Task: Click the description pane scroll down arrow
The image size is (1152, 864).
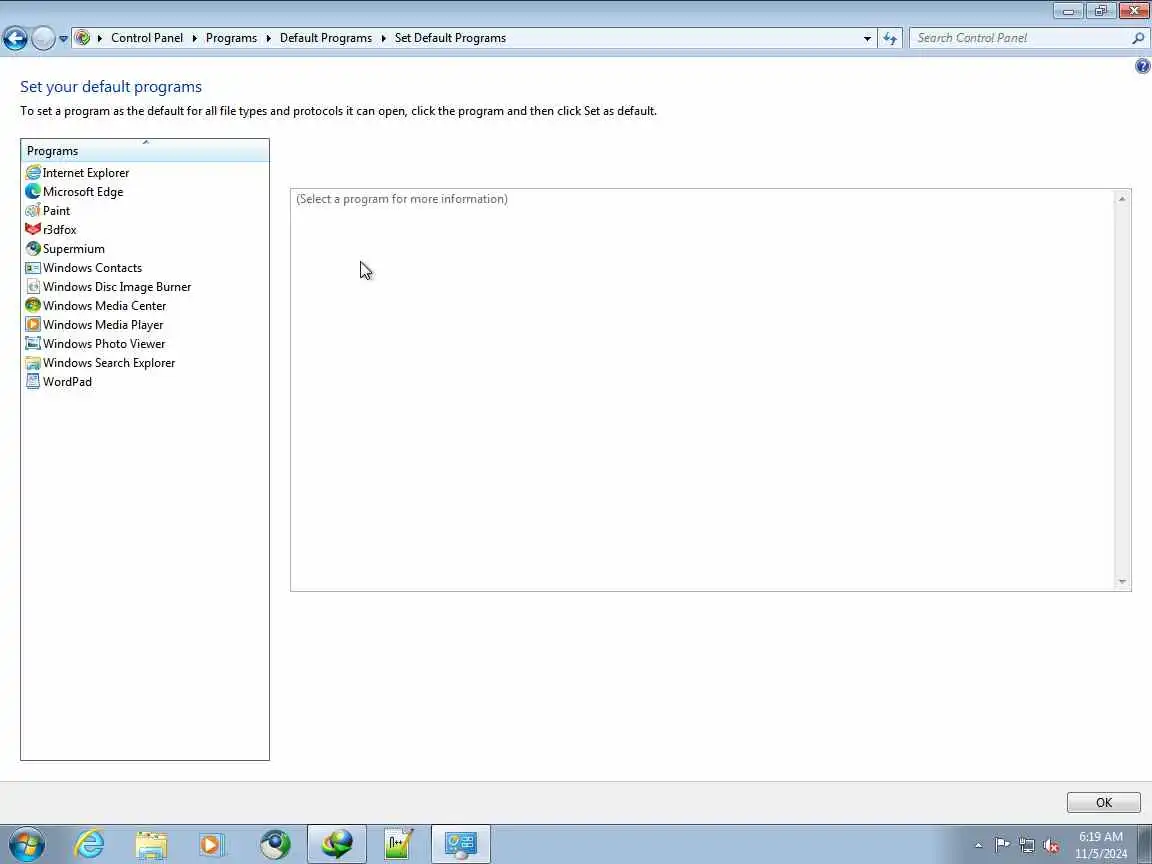Action: (1122, 582)
